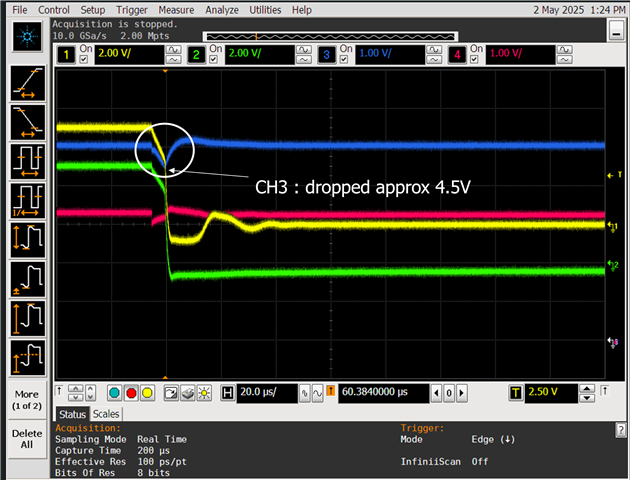
Task: Click the trigger level field 2.50 V
Action: tap(551, 393)
